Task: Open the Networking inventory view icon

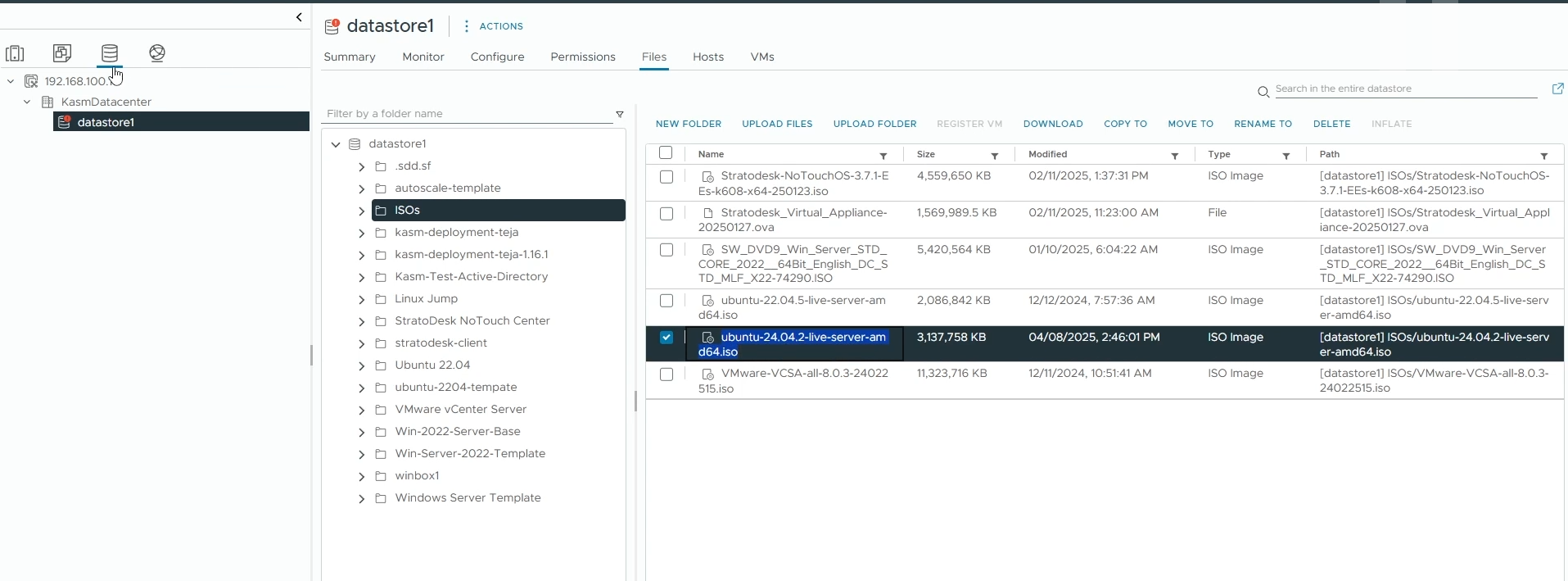Action: (157, 53)
